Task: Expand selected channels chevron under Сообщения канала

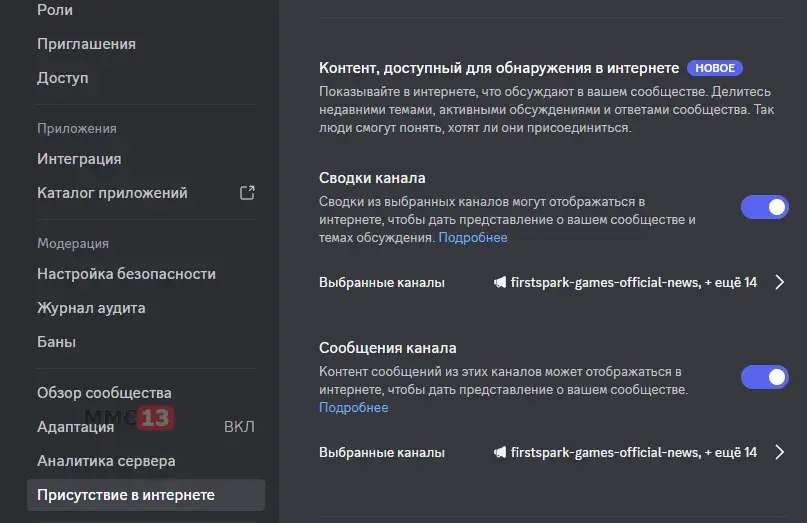Action: coord(780,452)
